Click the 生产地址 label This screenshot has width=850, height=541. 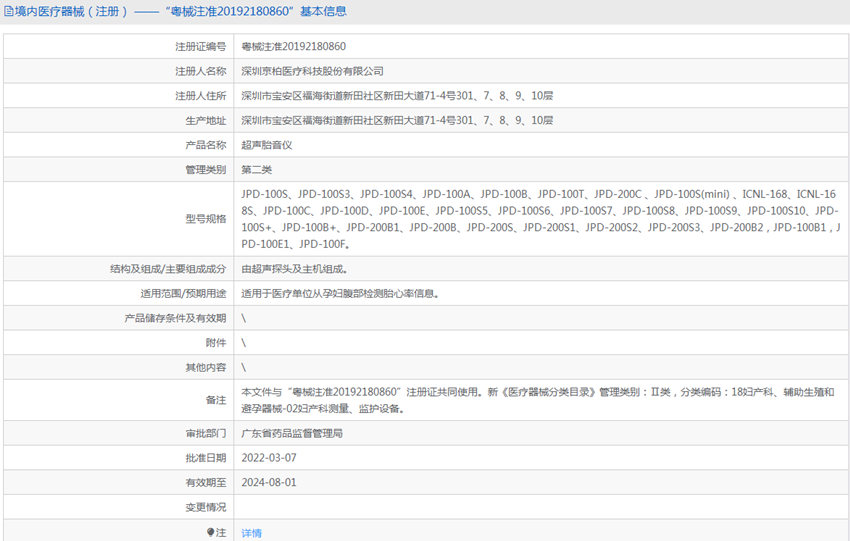tap(205, 120)
